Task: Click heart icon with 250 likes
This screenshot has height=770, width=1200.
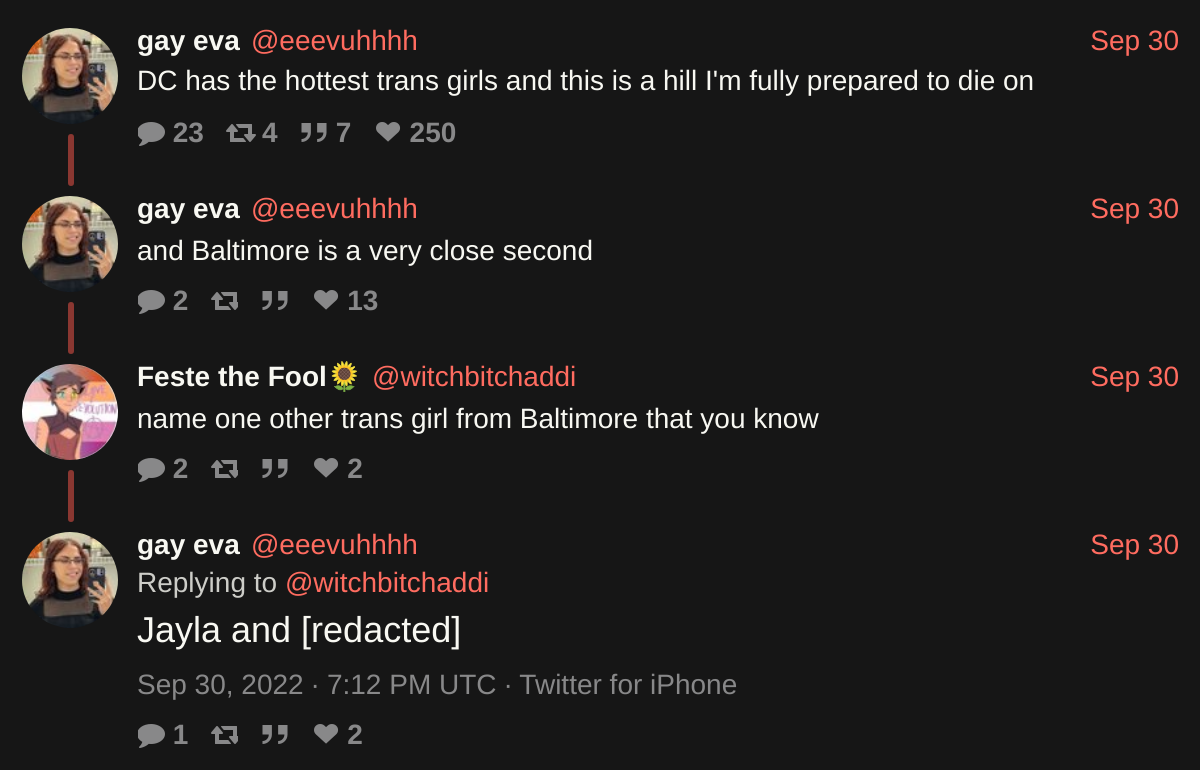Action: pos(388,132)
